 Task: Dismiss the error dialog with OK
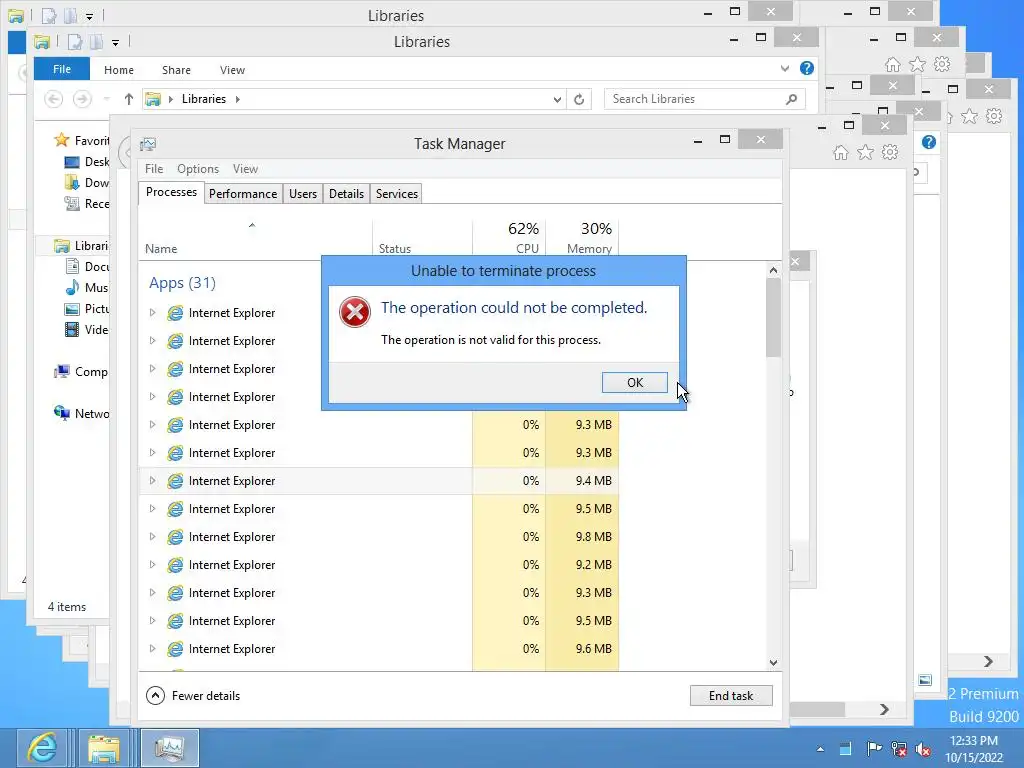pos(635,383)
